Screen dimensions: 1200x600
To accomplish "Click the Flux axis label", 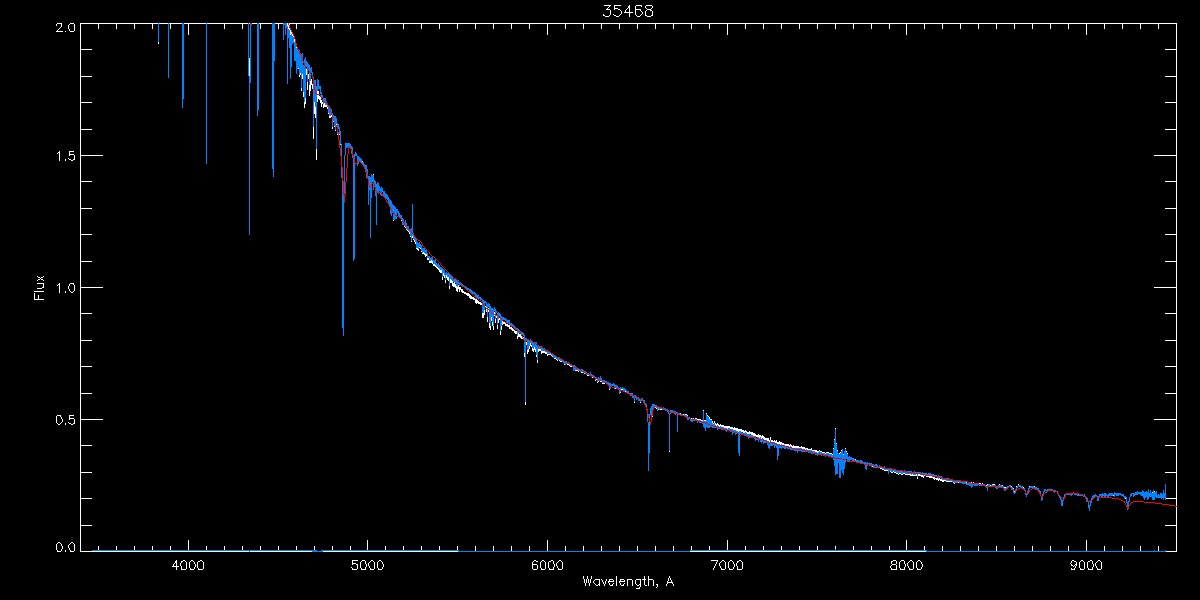I will pyautogui.click(x=39, y=287).
